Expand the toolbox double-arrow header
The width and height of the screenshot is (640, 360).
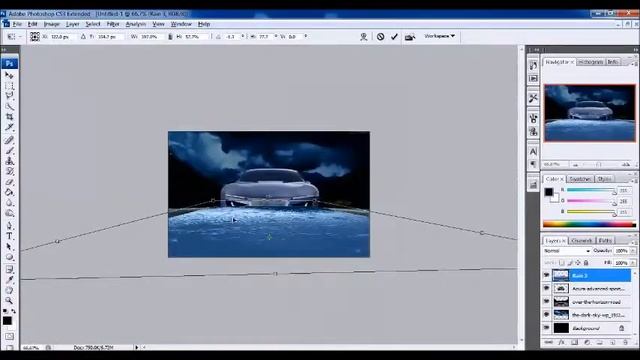(x=4, y=50)
